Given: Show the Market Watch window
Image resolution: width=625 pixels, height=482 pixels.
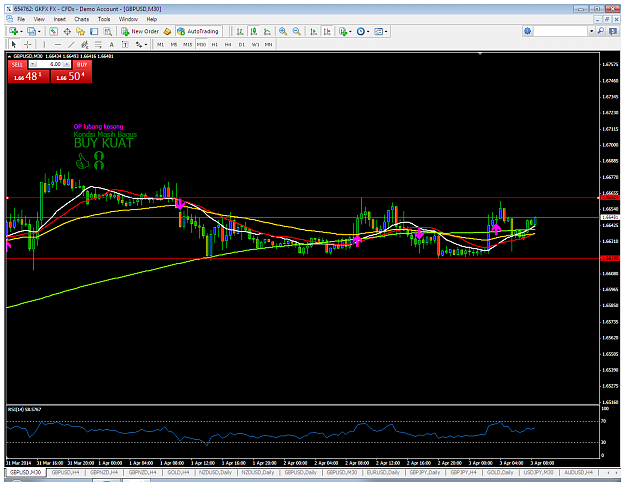Looking at the screenshot, I should [x=53, y=31].
